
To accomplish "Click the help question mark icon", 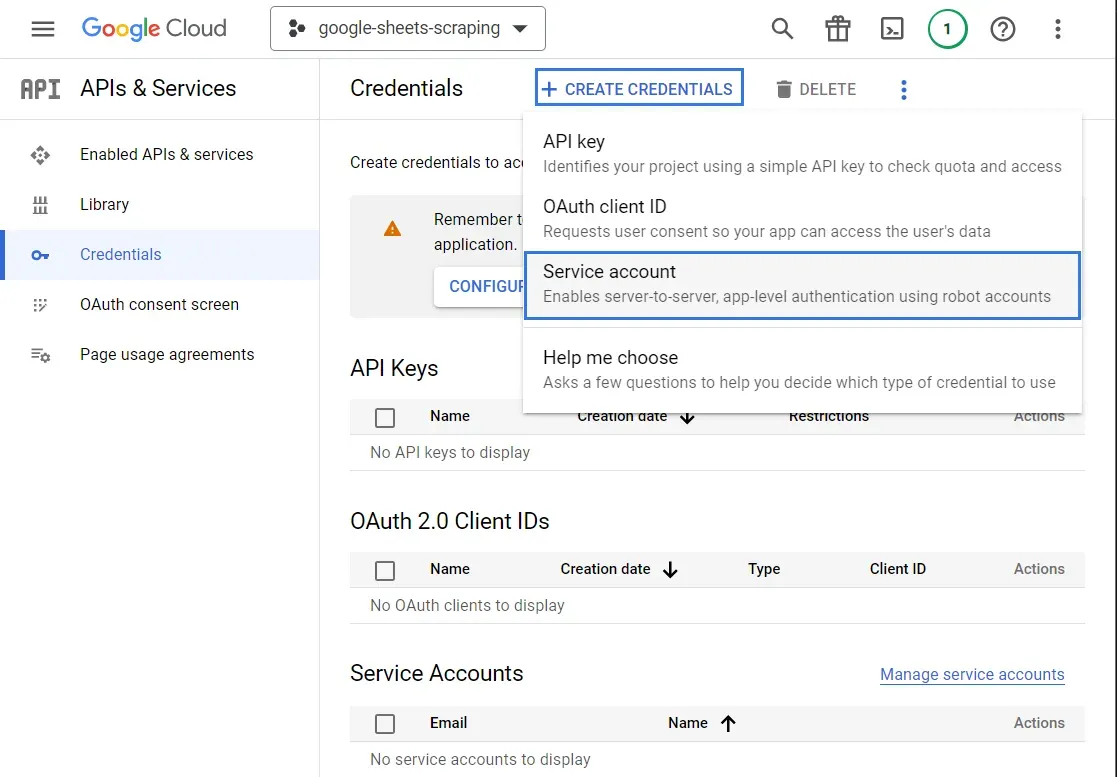I will [1002, 29].
